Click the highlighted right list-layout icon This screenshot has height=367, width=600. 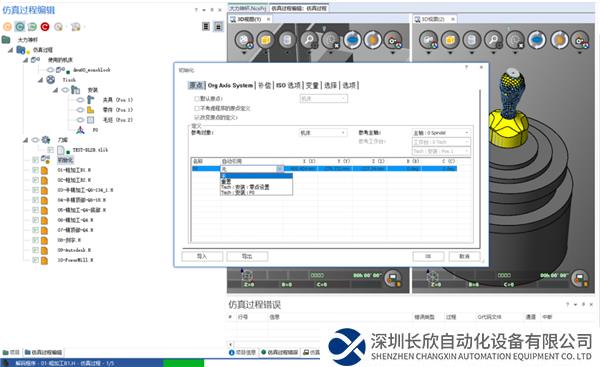218,26
